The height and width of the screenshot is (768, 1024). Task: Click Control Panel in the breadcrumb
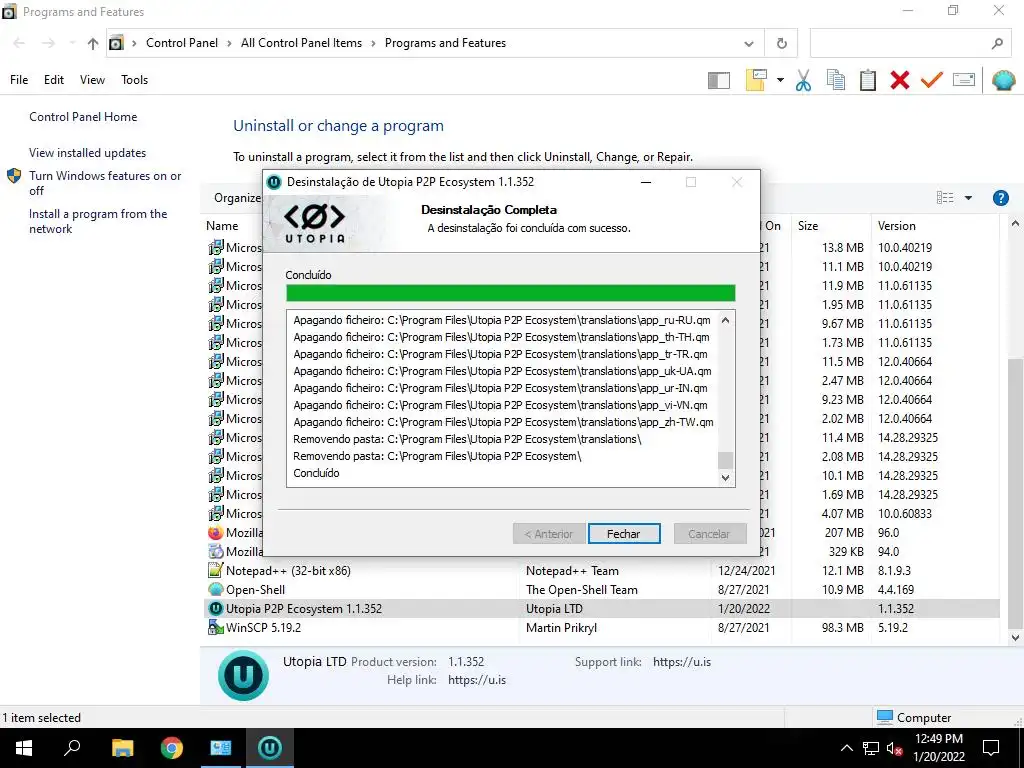tap(182, 43)
